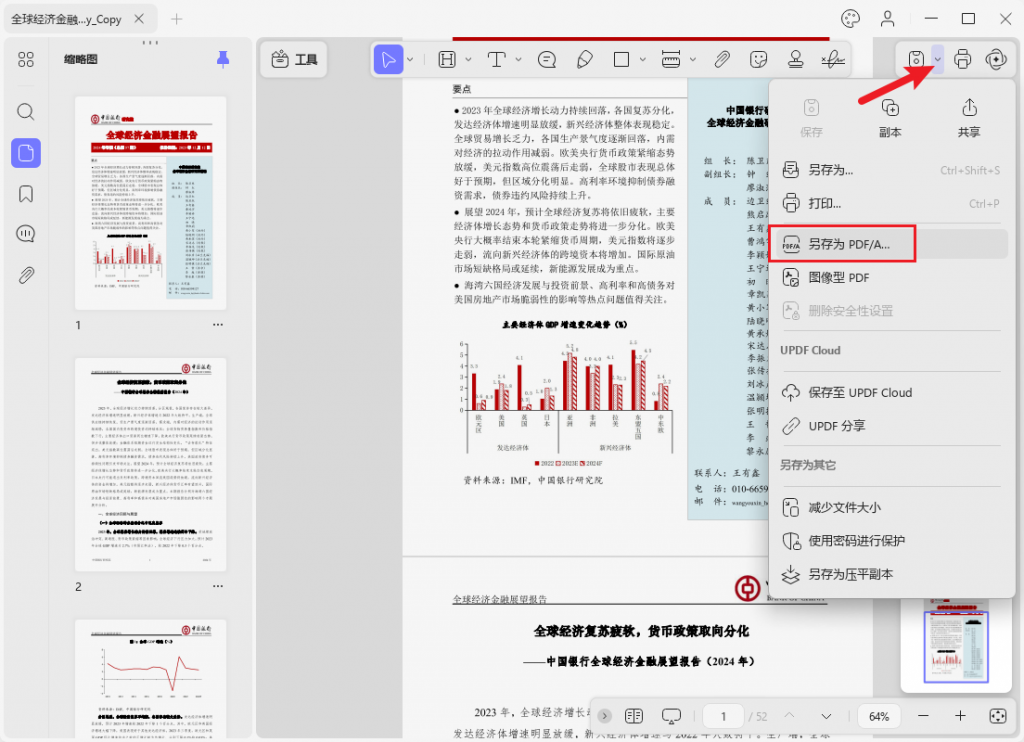Screen dimensions: 1024x742
Task: Click the save icon in toolbar
Action: tap(916, 59)
